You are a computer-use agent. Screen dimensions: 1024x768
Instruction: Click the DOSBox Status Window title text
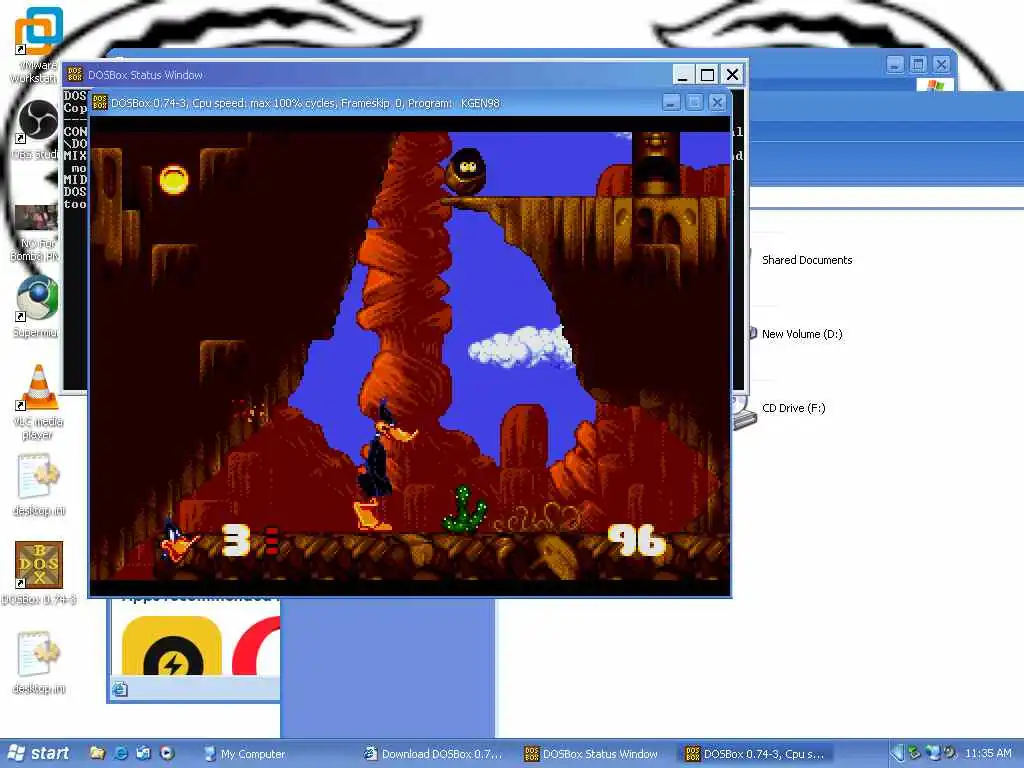click(145, 75)
